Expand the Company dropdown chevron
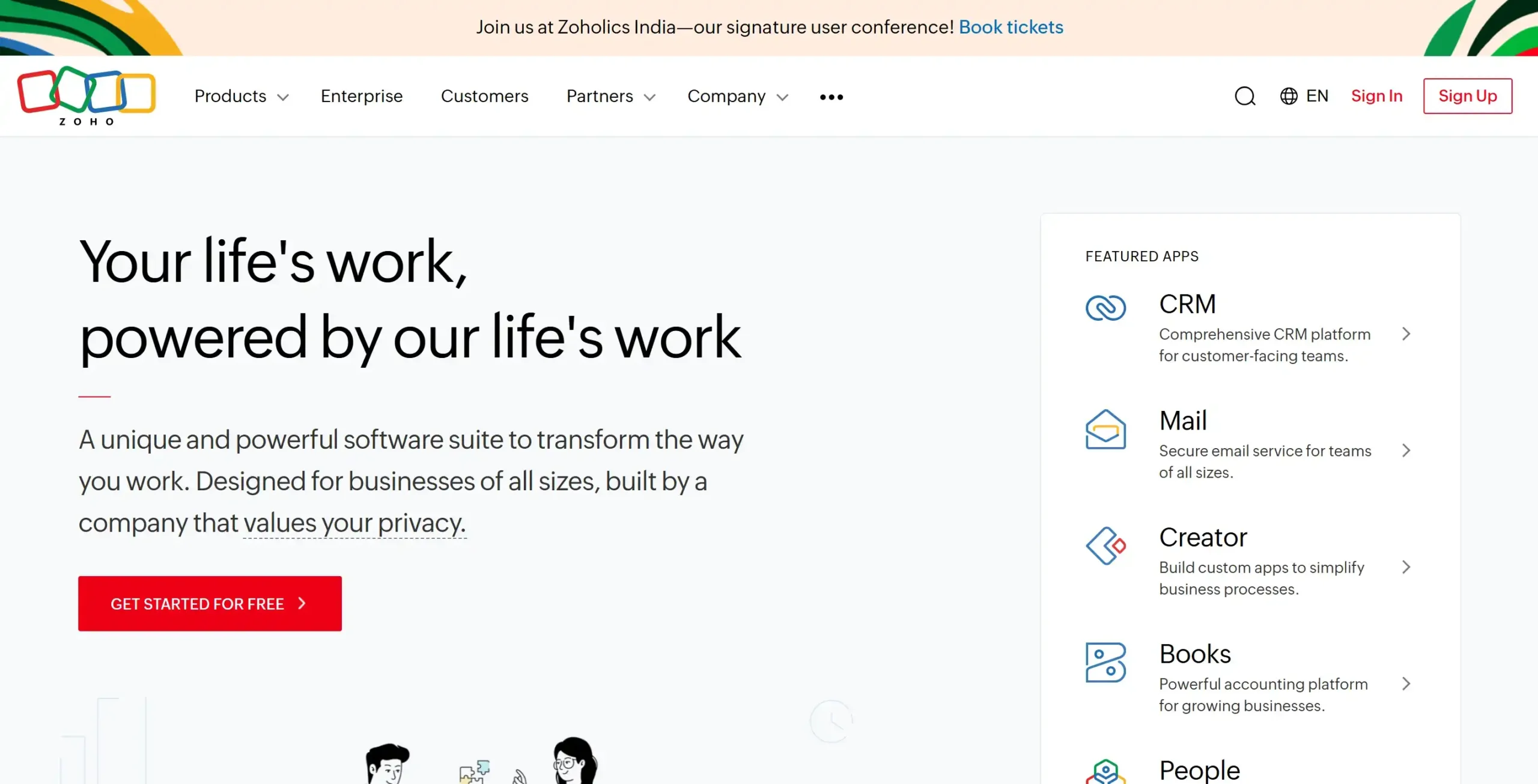Viewport: 1538px width, 784px height. tap(782, 97)
